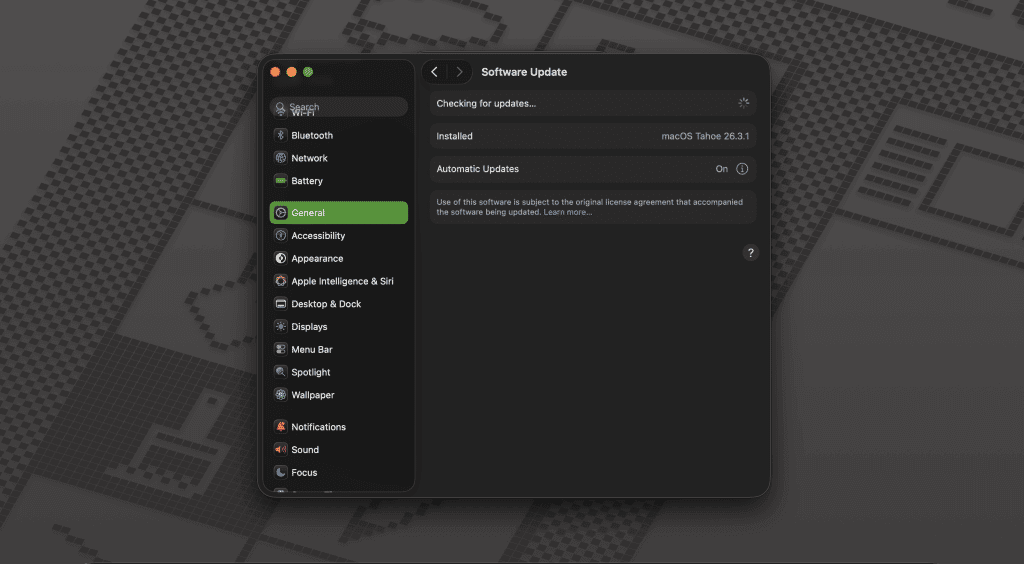Click the Displays icon

(x=281, y=327)
